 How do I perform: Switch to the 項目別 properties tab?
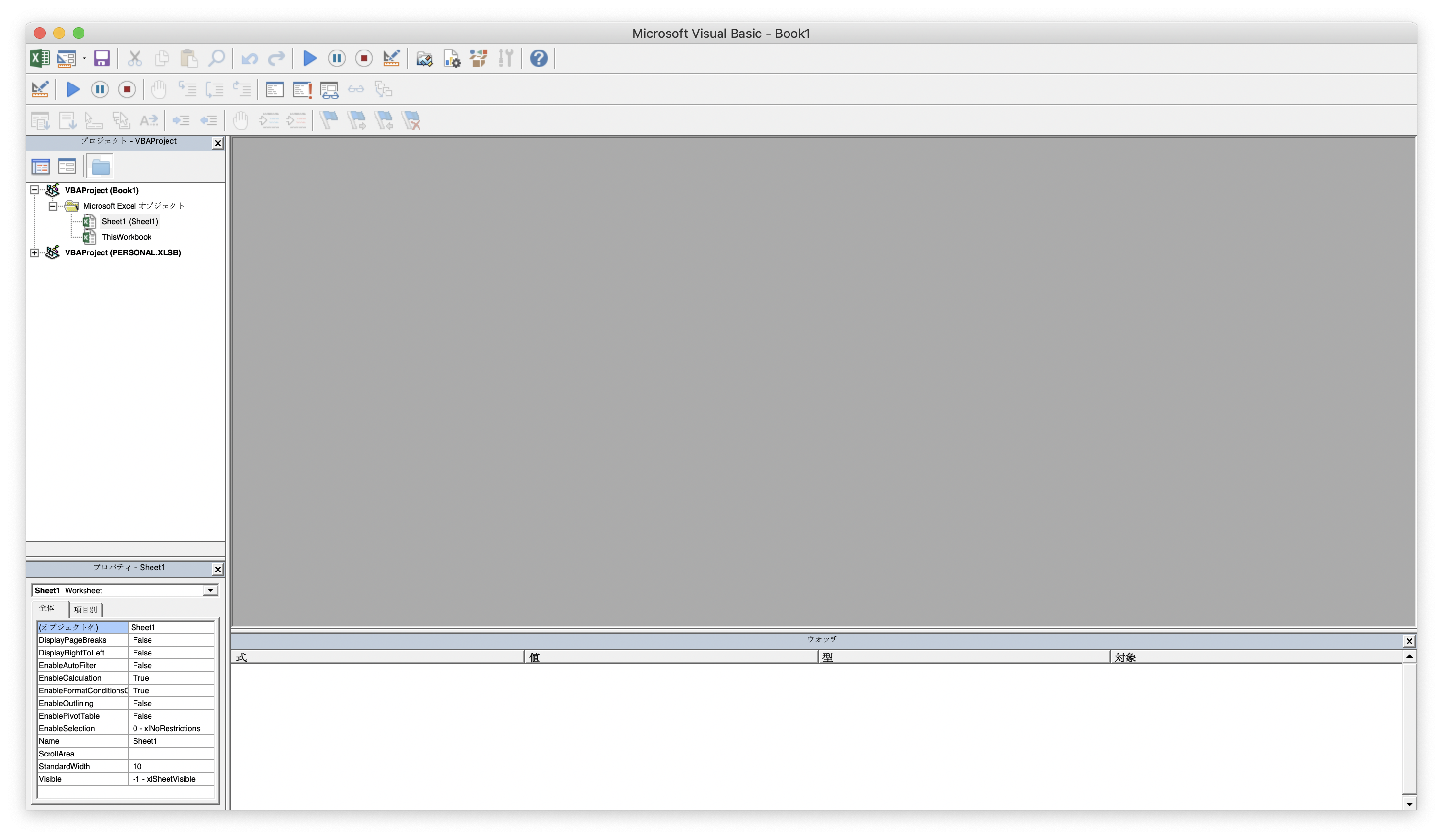pos(86,609)
